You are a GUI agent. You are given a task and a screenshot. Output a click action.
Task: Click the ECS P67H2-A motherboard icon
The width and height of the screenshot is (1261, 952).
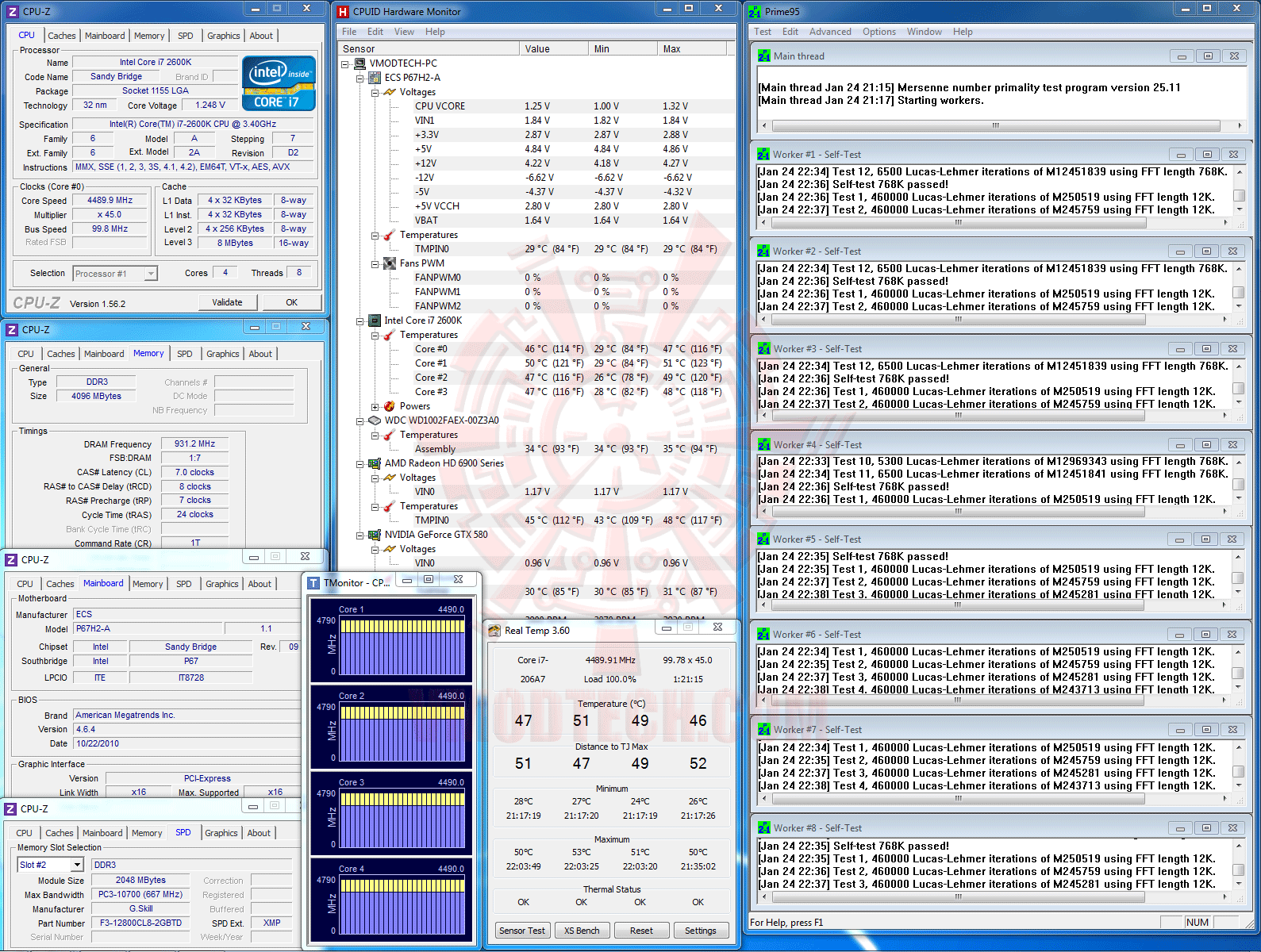pyautogui.click(x=375, y=78)
